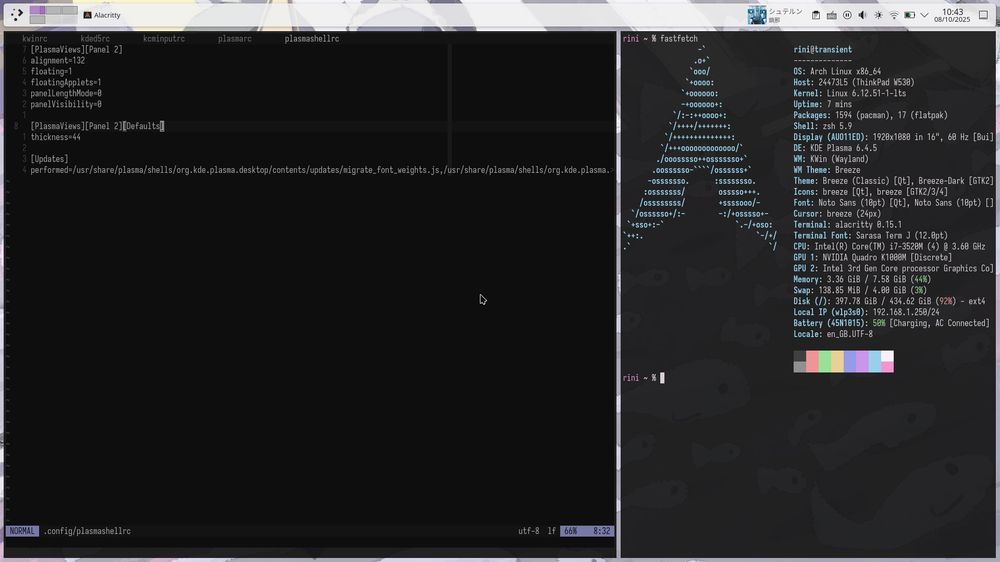Click the NORMAL mode indicator in statusline
The image size is (1000, 562).
pos(22,531)
